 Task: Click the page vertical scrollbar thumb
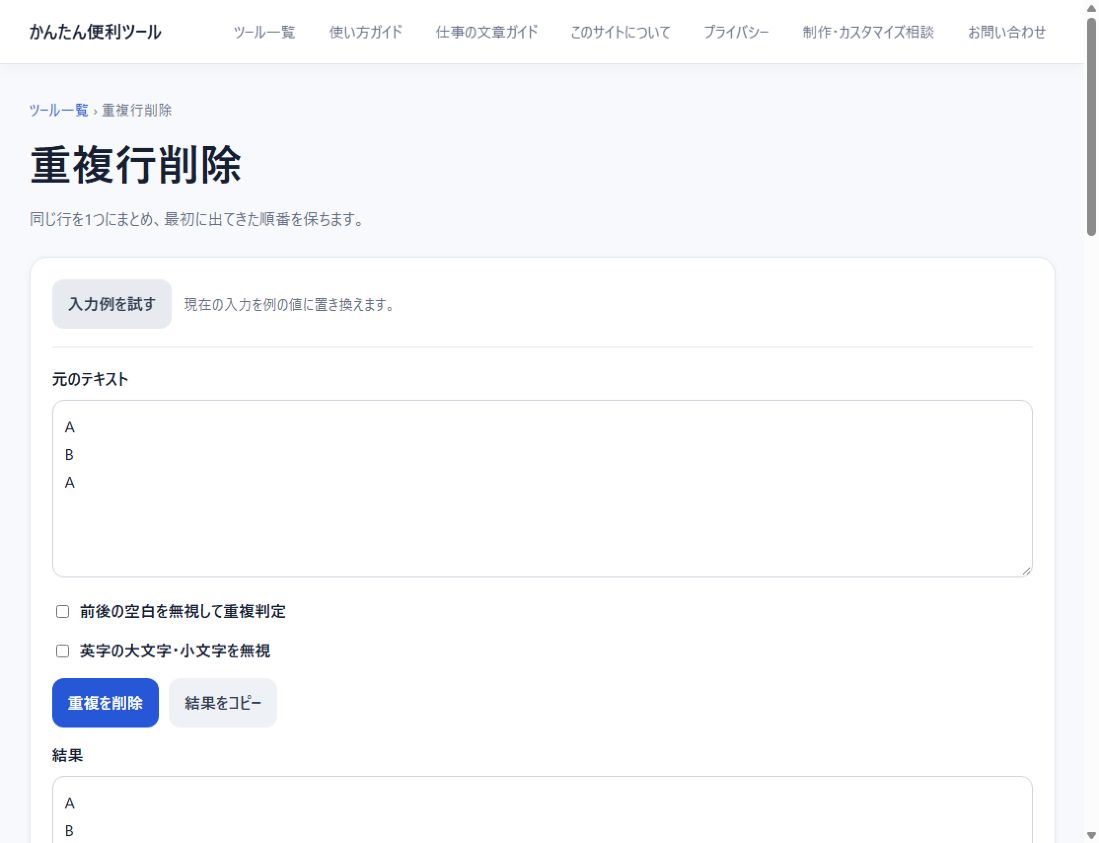point(1091,127)
